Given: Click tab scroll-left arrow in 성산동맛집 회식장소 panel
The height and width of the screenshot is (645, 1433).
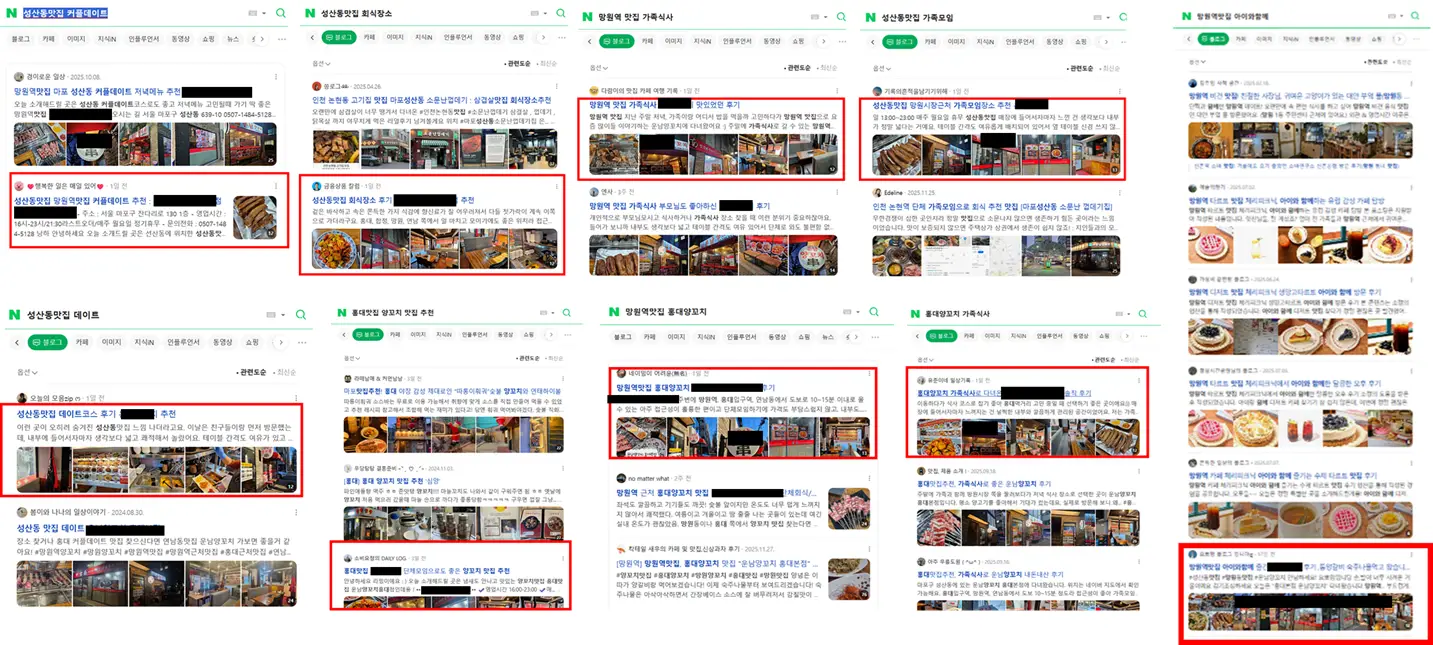Looking at the screenshot, I should click(311, 37).
